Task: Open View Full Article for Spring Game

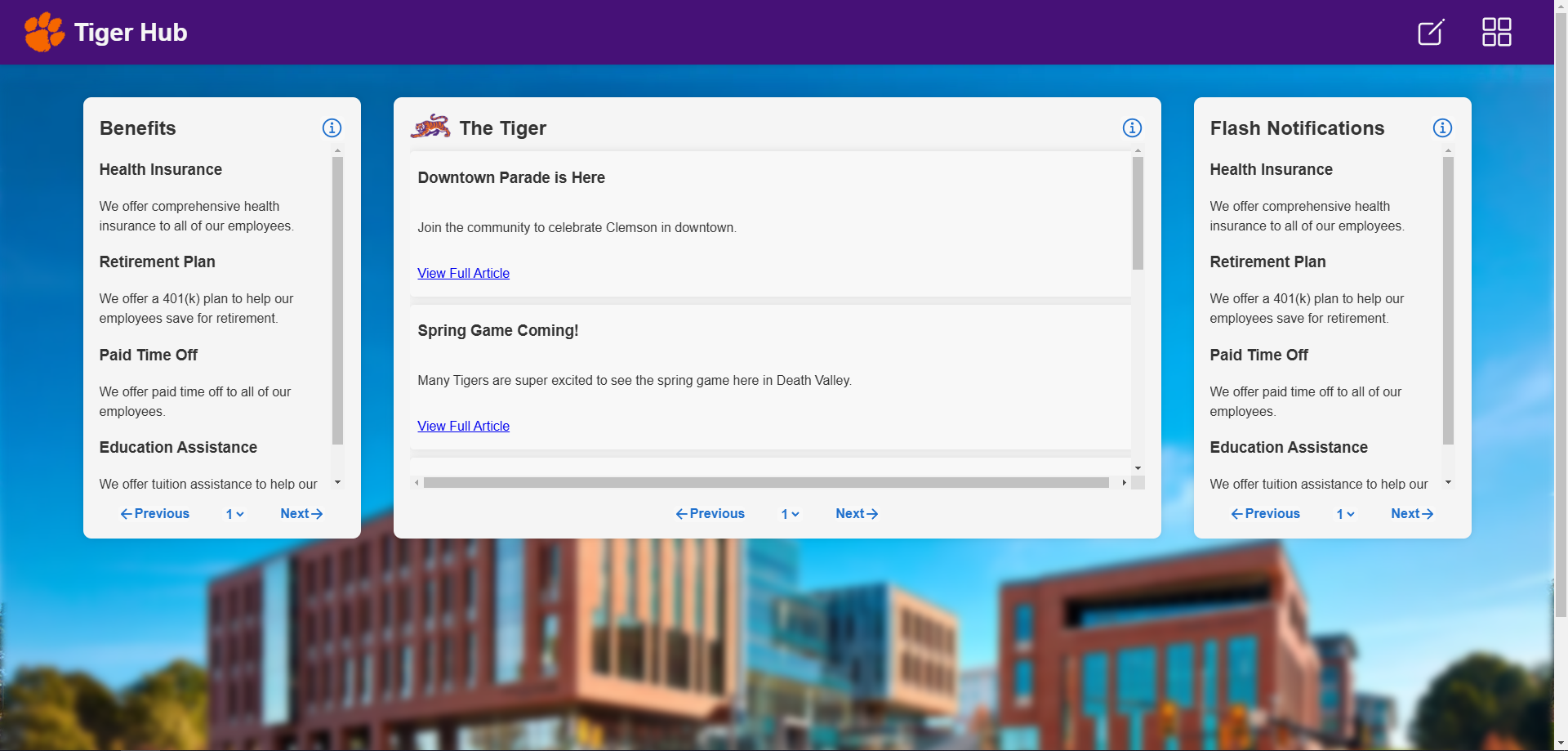Action: tap(463, 426)
